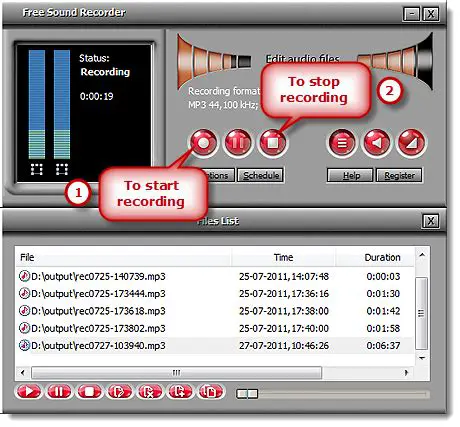Image resolution: width=460 pixels, height=427 pixels.
Task: Click the add file icon with plus
Action: click(180, 391)
